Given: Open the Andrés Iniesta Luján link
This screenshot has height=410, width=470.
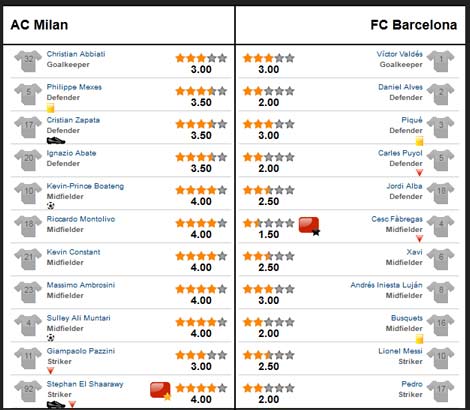Looking at the screenshot, I should (x=387, y=285).
